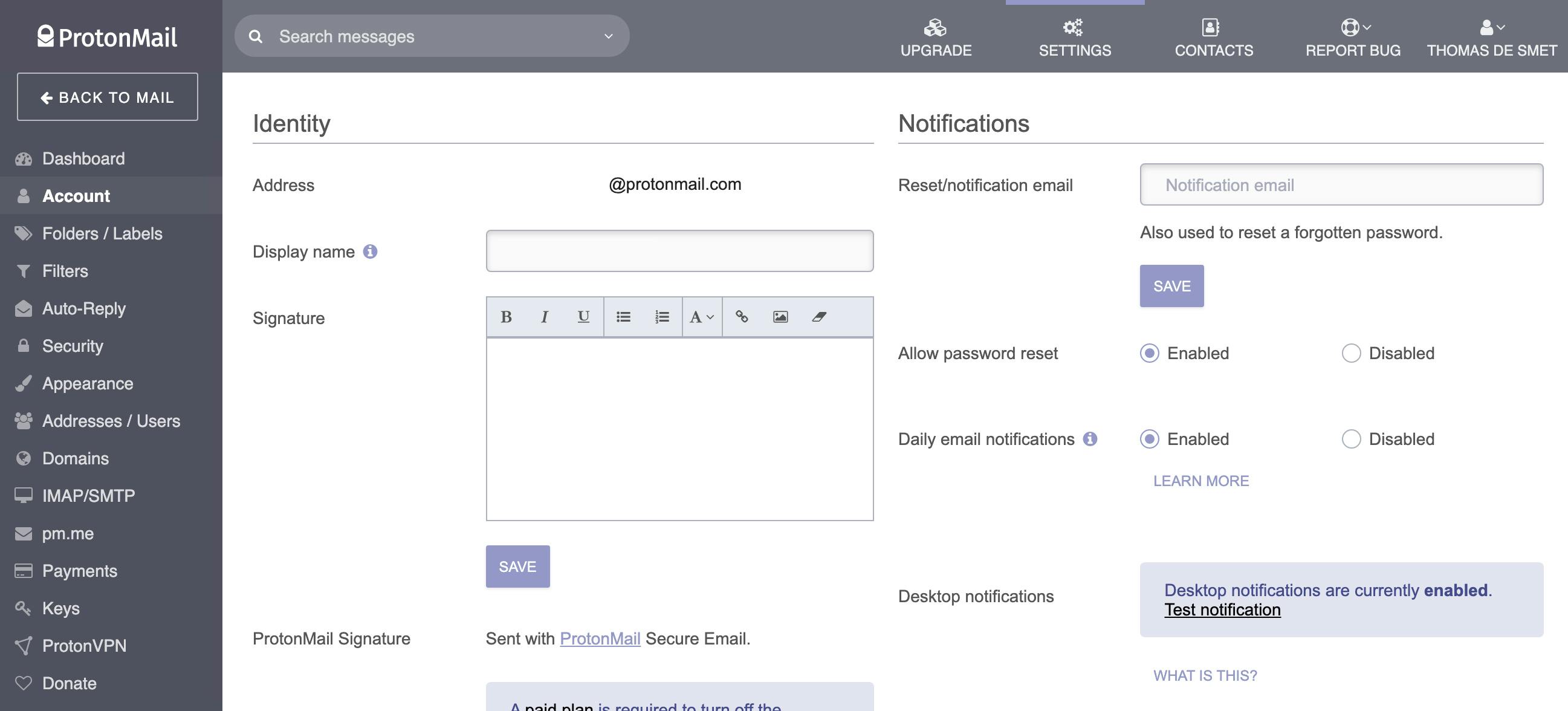This screenshot has width=1568, height=711.
Task: Click the insert image icon
Action: 780,317
